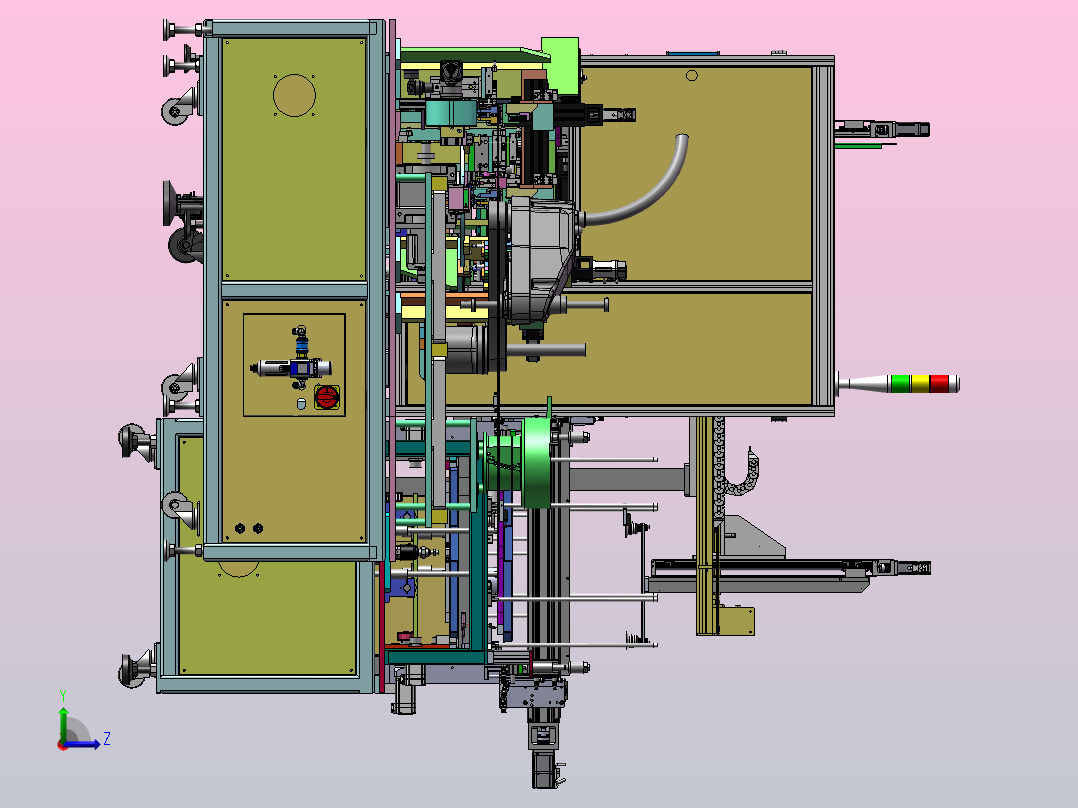Select the small actuator protruding at the upper right
Viewport: 1078px width, 808px height.
pyautogui.click(x=882, y=129)
